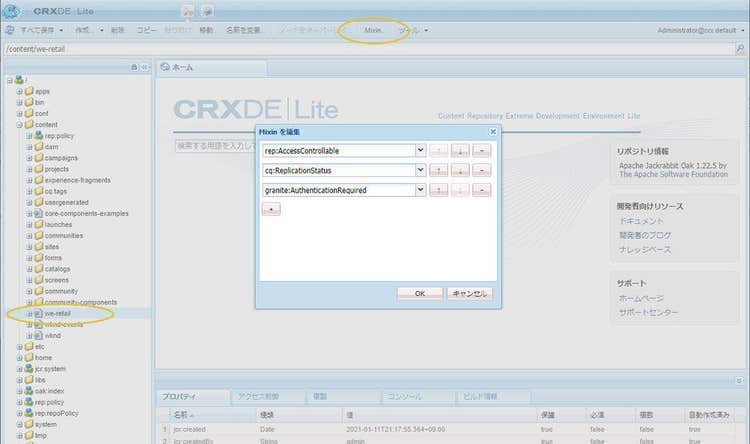Open the Mixin toolbar item
750x444 pixels.
pos(373,30)
